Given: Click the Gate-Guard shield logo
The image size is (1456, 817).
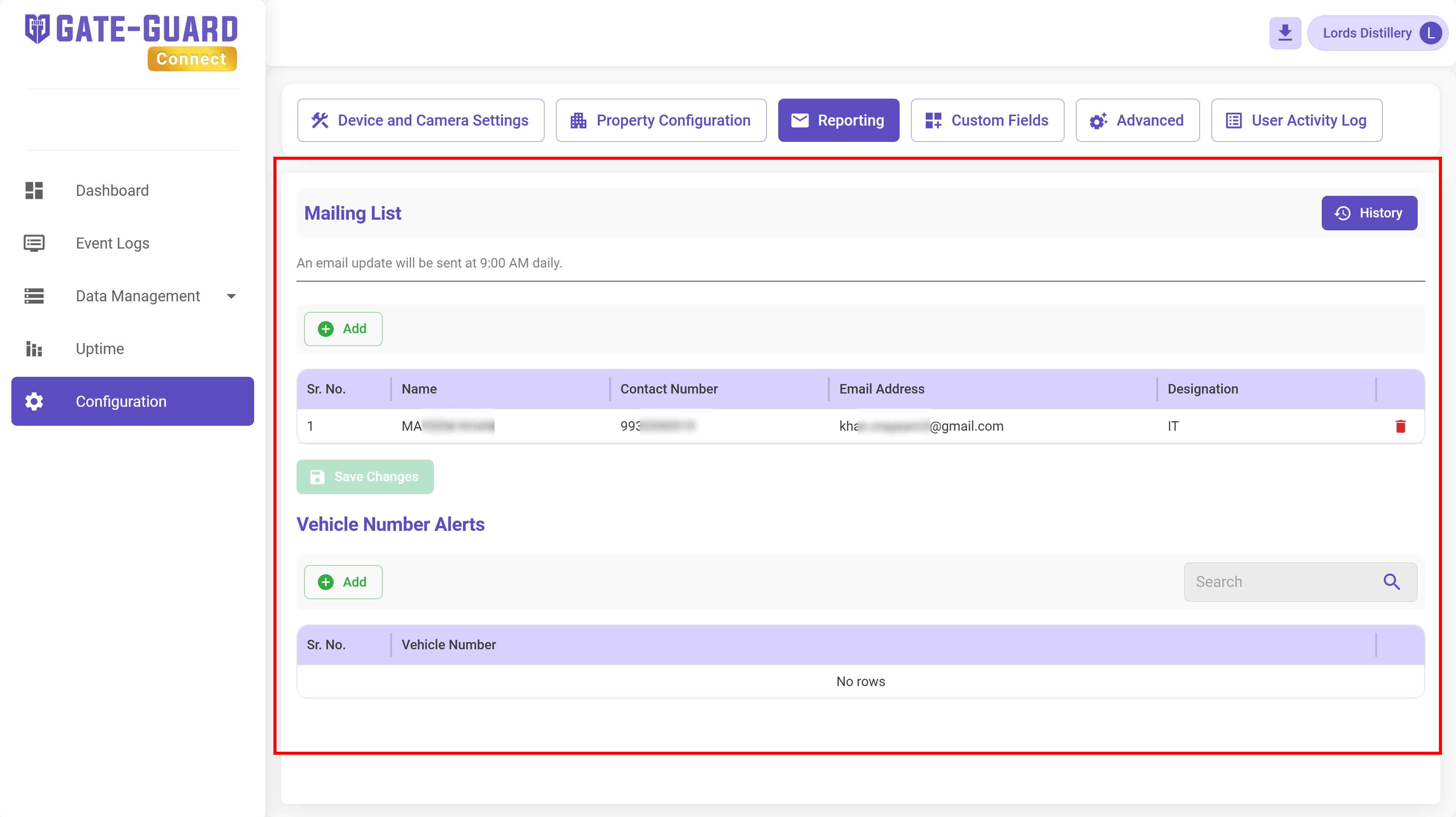Looking at the screenshot, I should point(37,29).
